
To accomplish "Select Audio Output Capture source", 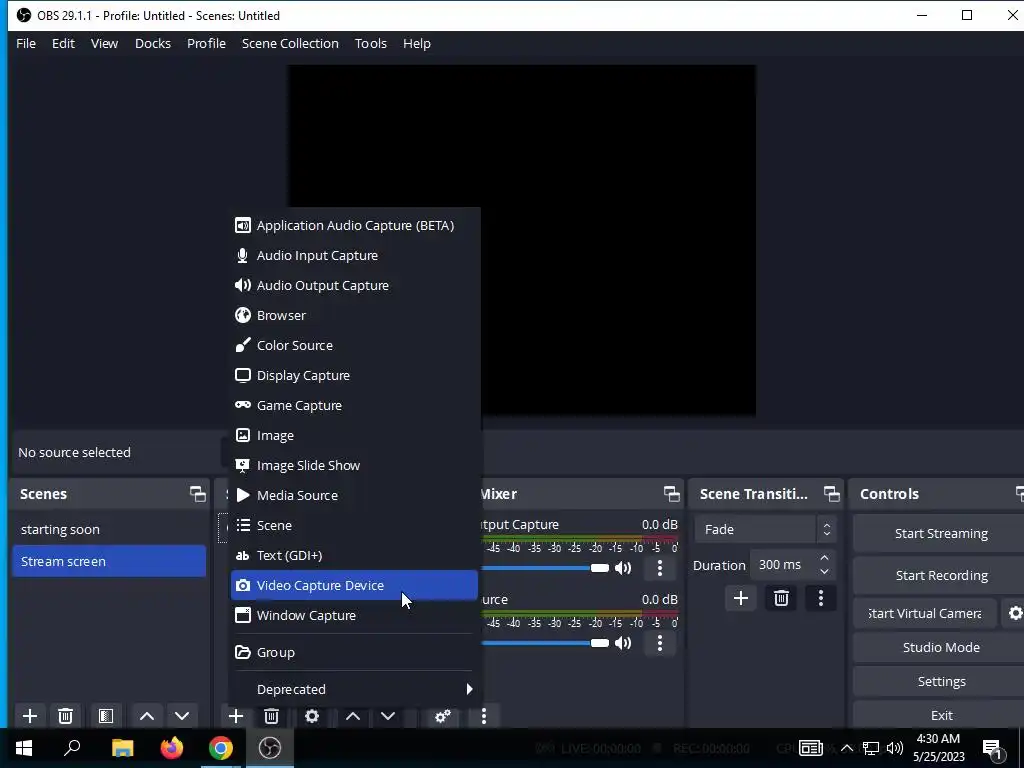I will click(354, 285).
